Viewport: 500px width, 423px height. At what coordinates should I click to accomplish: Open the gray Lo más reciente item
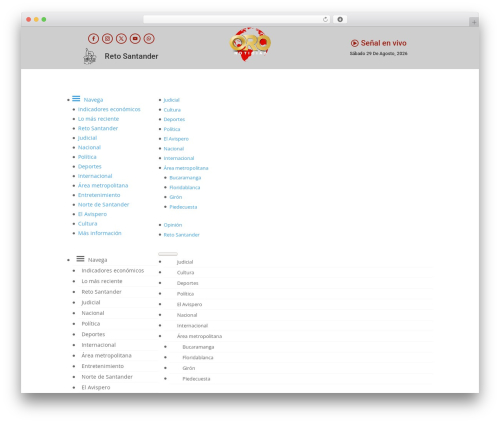102,281
